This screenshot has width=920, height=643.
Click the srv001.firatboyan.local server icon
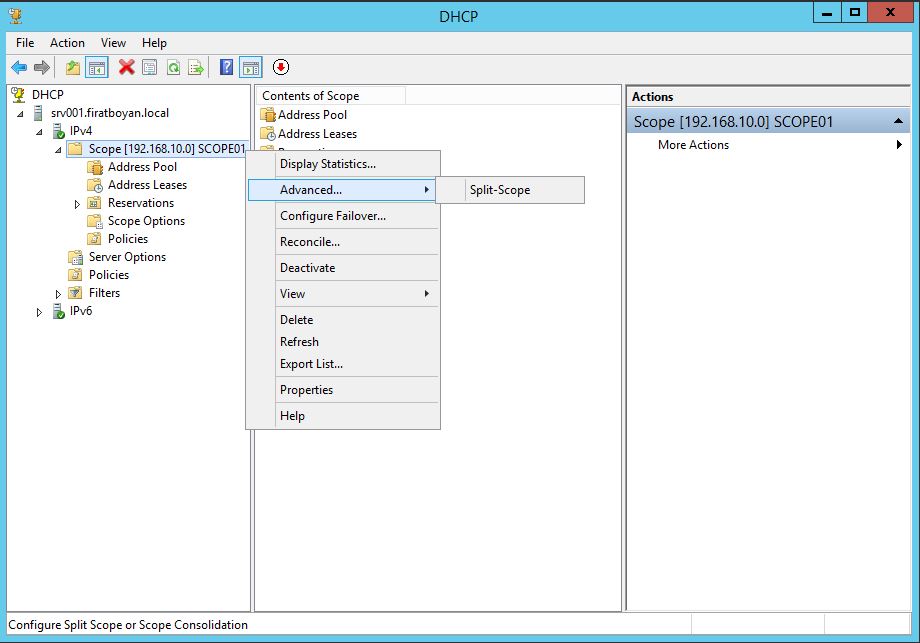pyautogui.click(x=39, y=113)
